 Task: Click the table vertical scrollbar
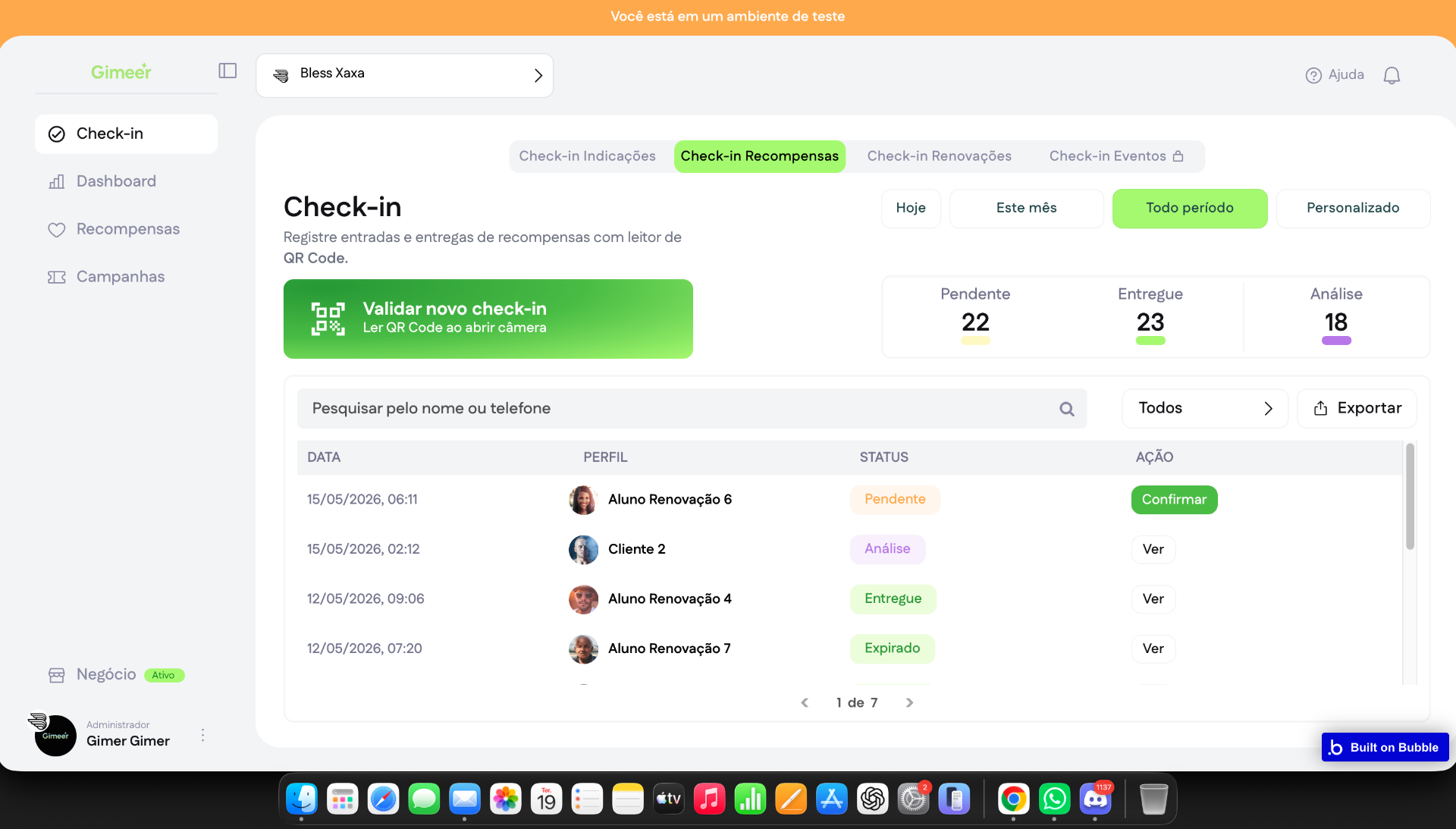point(1410,497)
